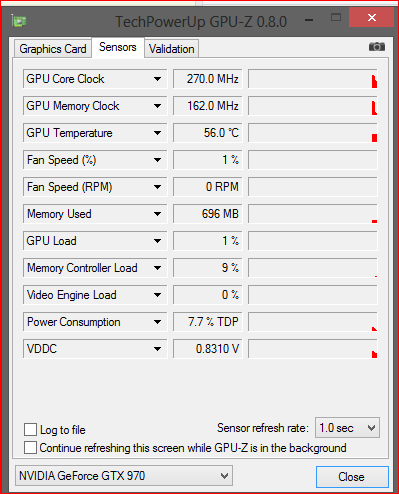Image resolution: width=399 pixels, height=494 pixels.
Task: Minimize the GPU-Z window
Action: (309, 20)
